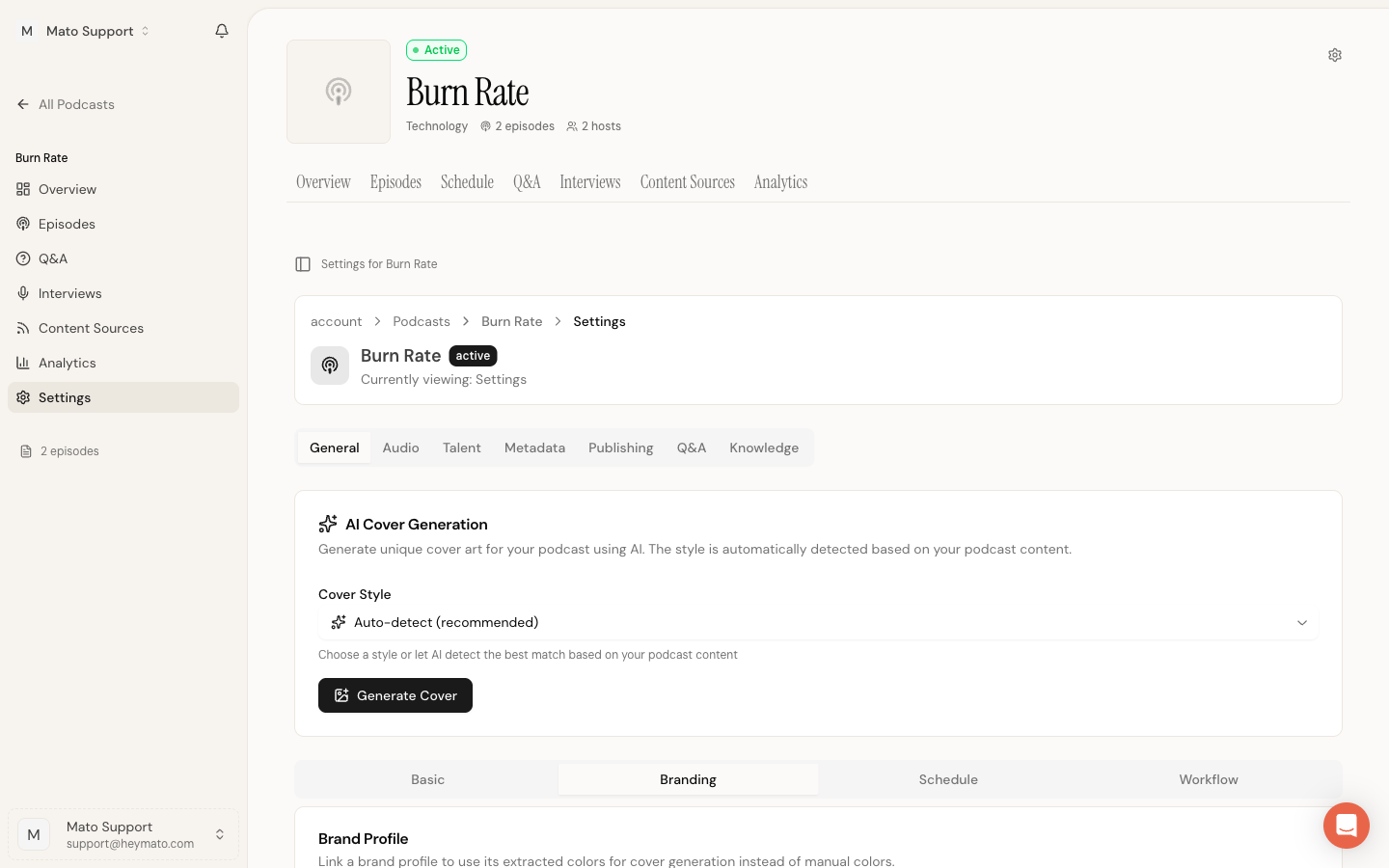Click the gear icon at top right

1335,55
